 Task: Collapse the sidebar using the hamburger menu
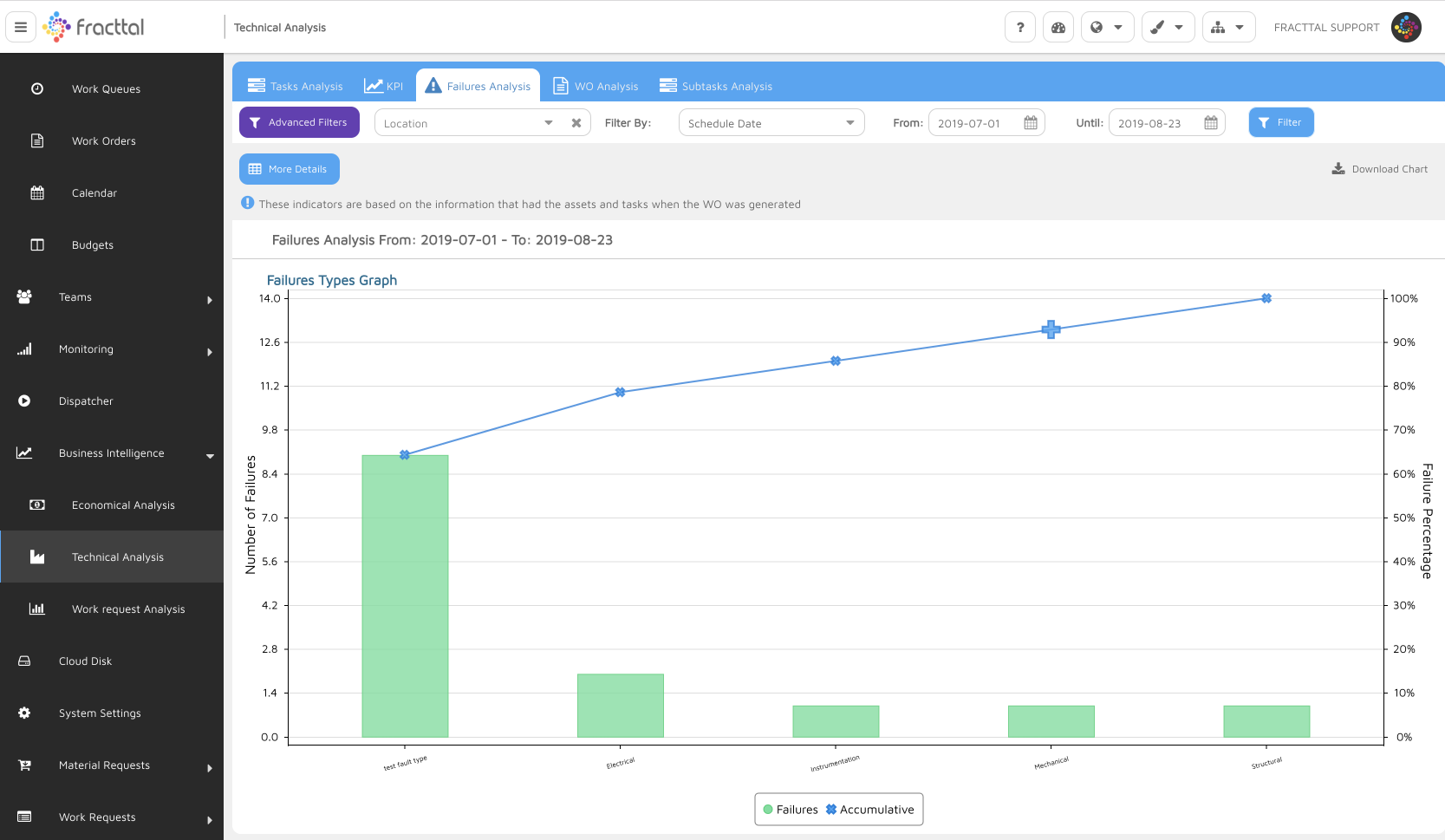[20, 27]
